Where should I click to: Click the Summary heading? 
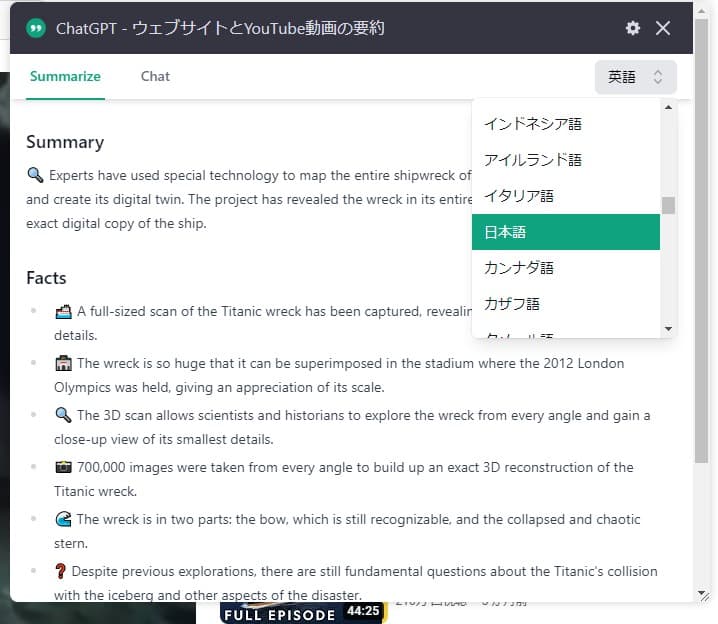(65, 142)
